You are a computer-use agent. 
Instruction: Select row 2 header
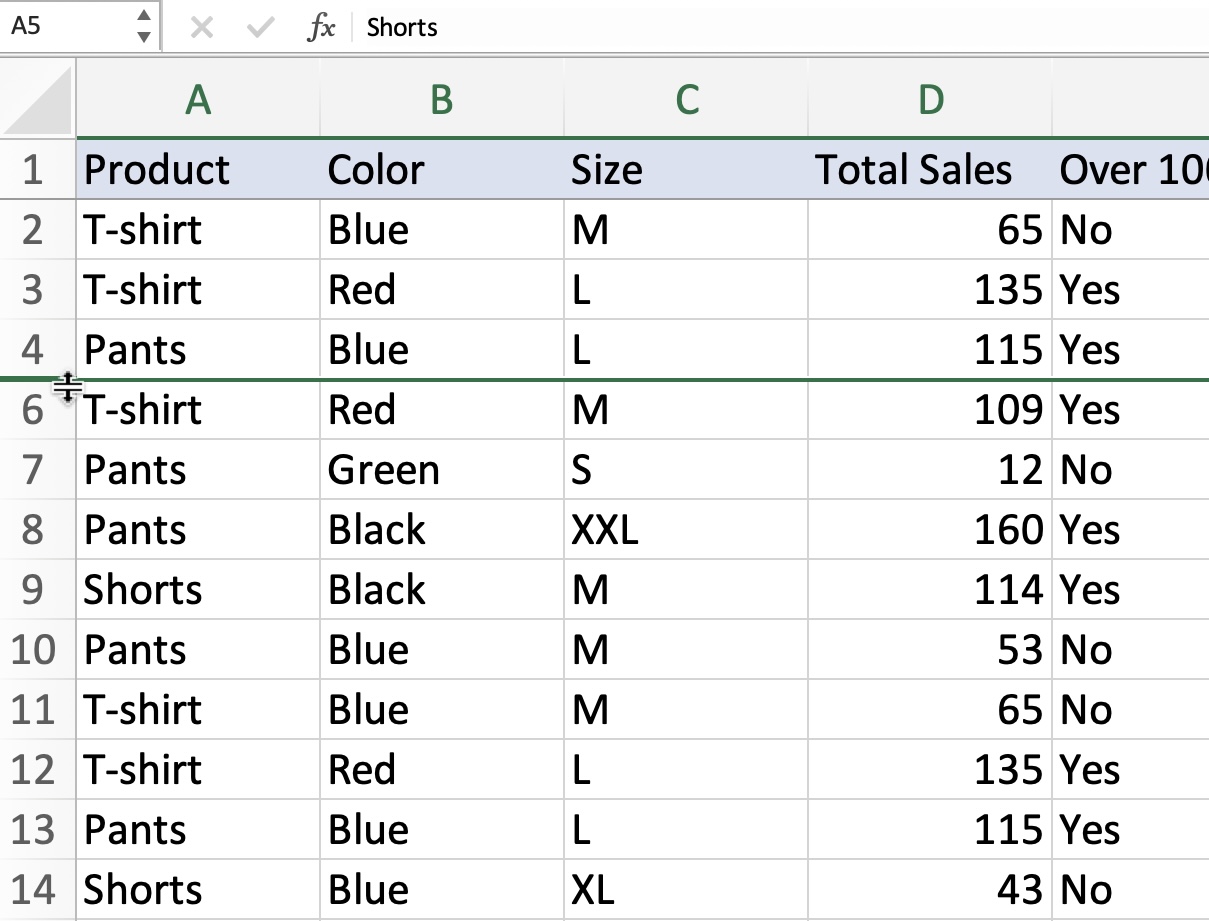pos(37,229)
